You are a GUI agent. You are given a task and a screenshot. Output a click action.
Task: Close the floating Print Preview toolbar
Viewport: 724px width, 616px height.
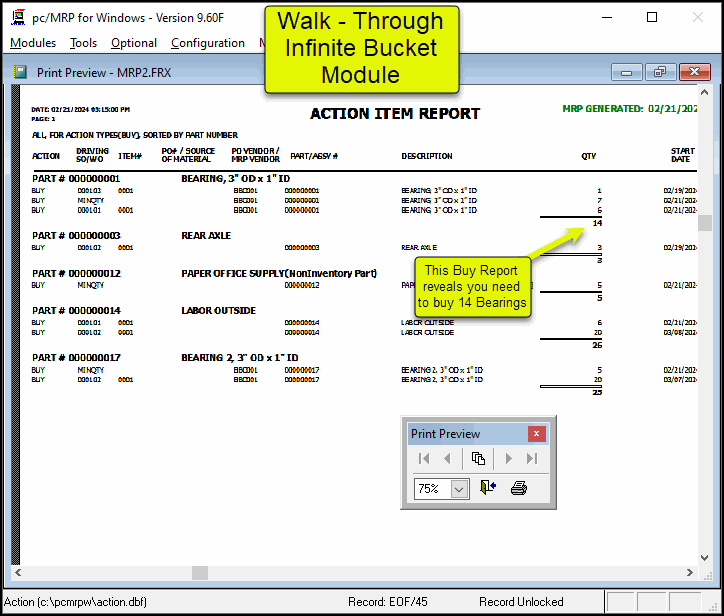click(537, 434)
